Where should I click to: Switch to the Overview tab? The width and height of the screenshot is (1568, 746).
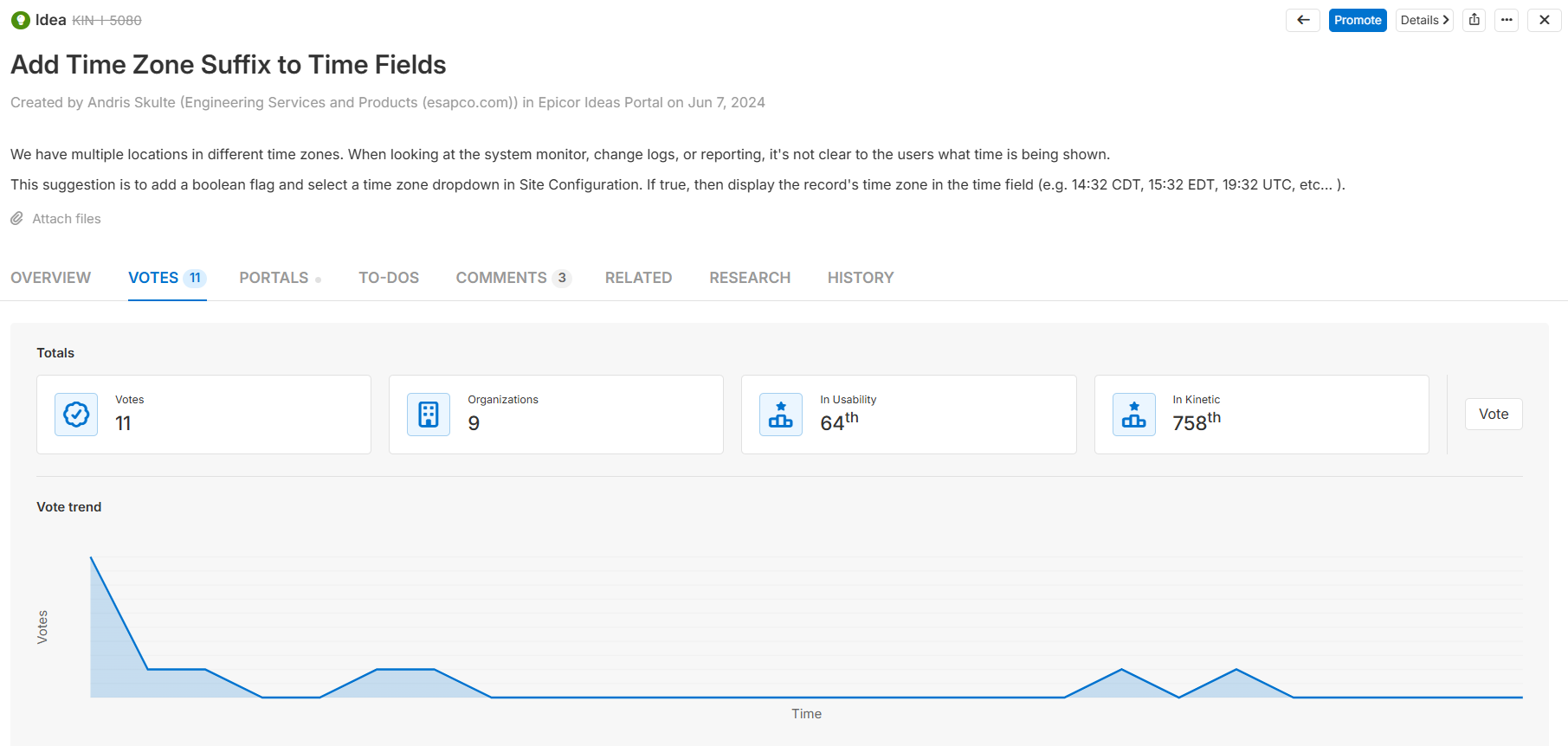coord(50,278)
